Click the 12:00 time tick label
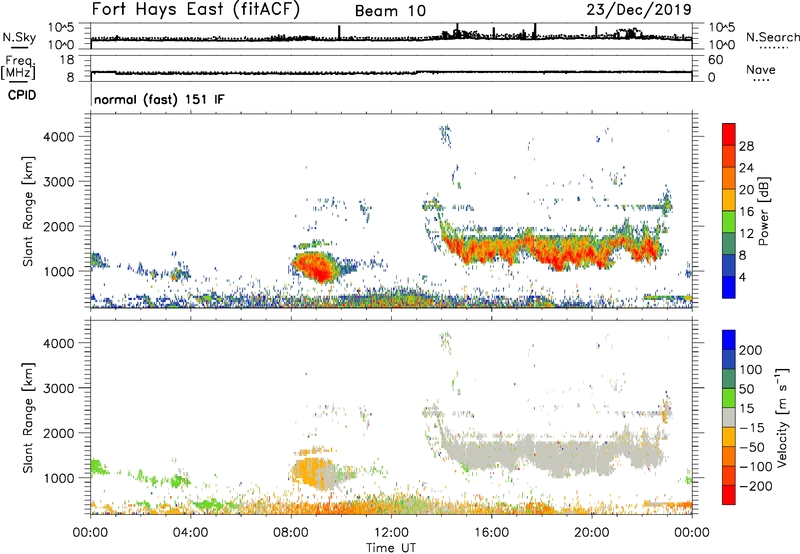The image size is (800, 554). [x=391, y=533]
